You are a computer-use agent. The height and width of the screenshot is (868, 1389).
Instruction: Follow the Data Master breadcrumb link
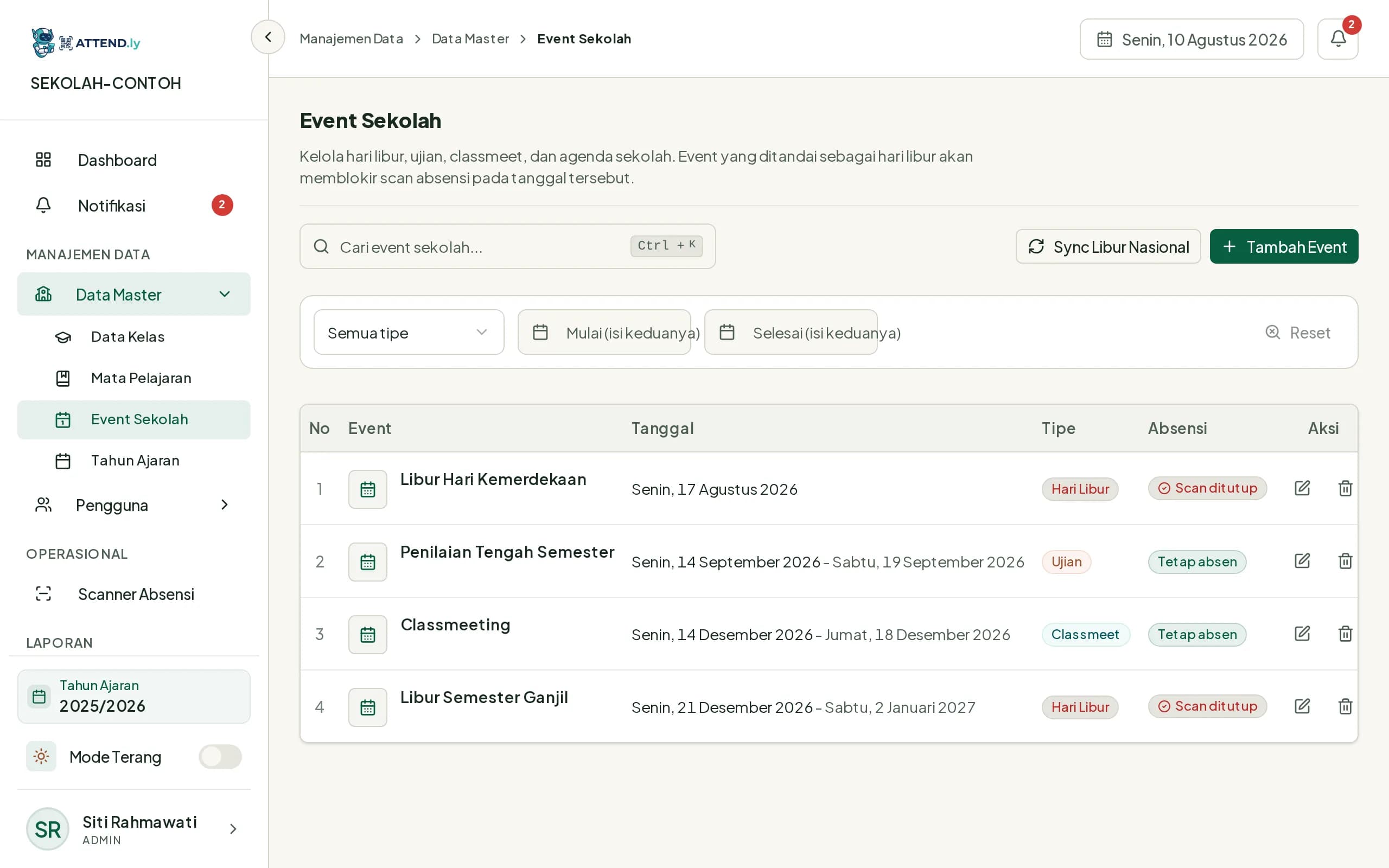(470, 39)
